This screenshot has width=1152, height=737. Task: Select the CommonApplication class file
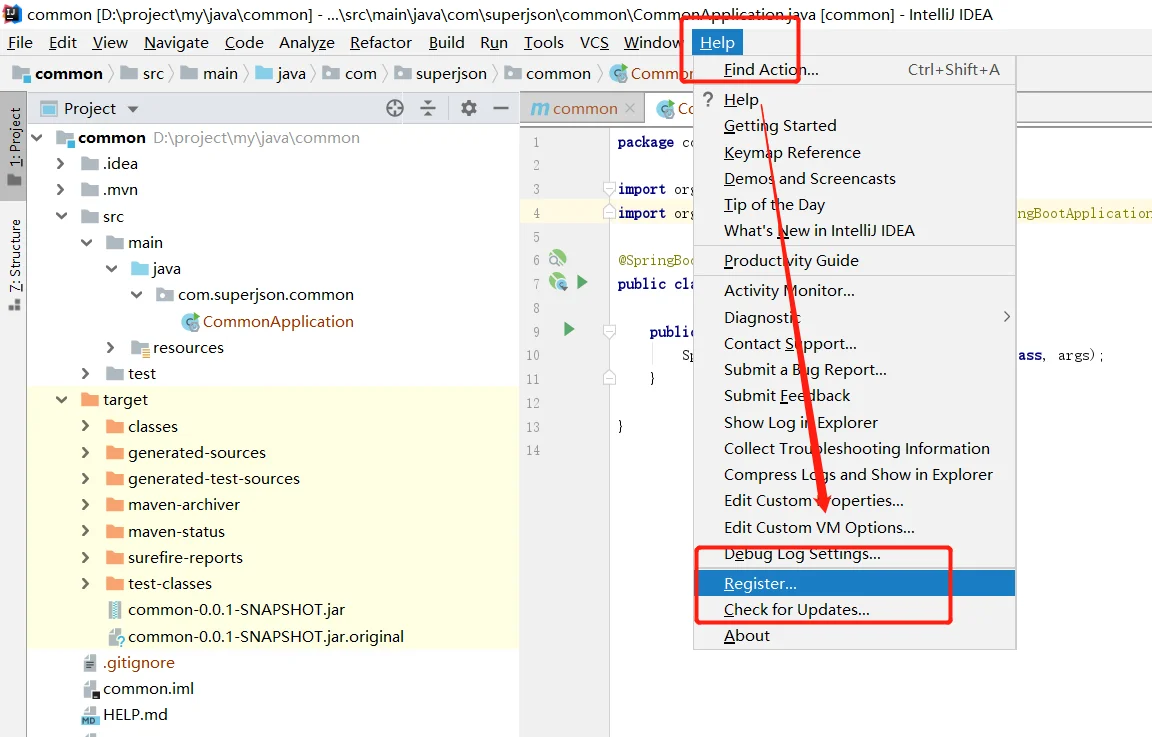pyautogui.click(x=268, y=321)
